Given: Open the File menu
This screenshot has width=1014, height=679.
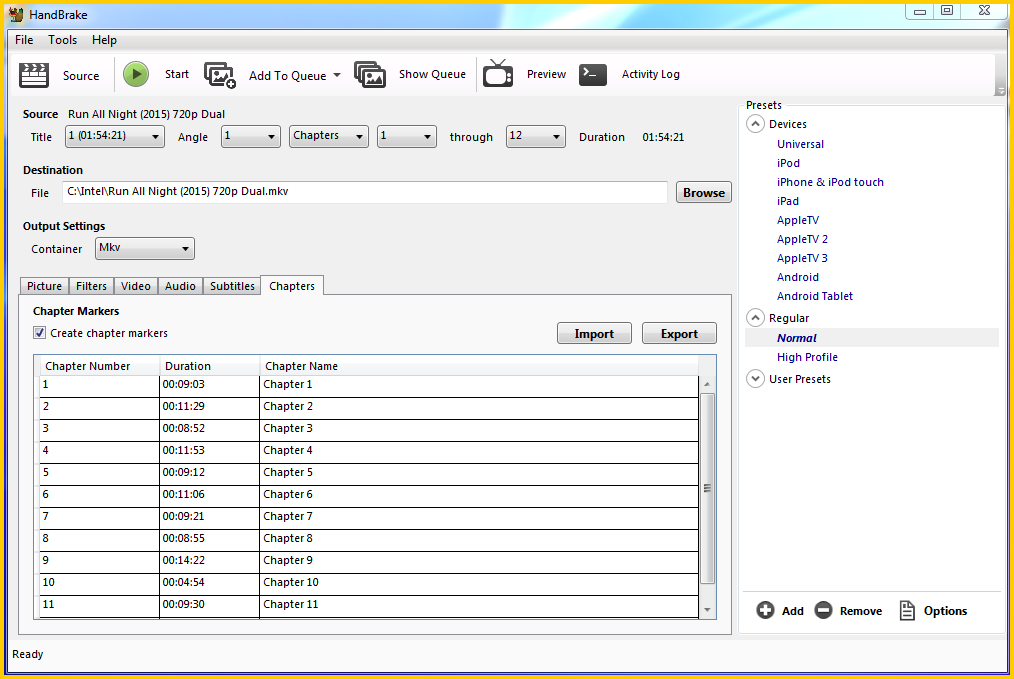Looking at the screenshot, I should coord(24,40).
